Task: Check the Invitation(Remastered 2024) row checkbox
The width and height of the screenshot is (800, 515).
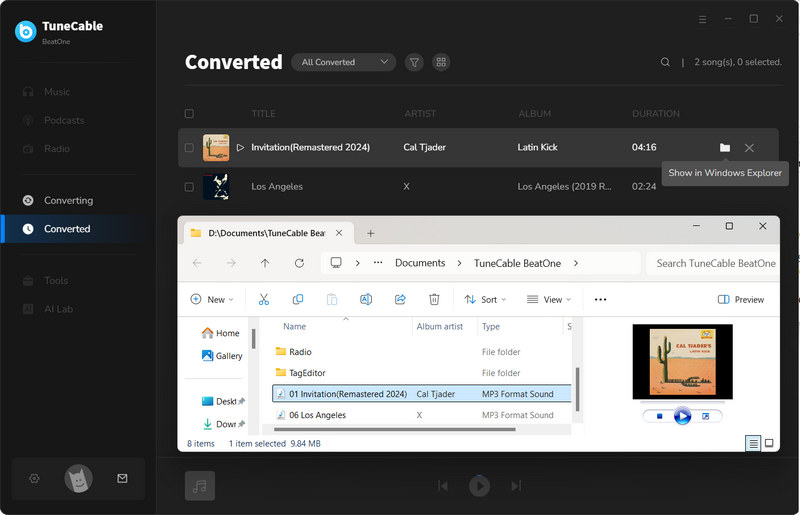Action: (189, 148)
